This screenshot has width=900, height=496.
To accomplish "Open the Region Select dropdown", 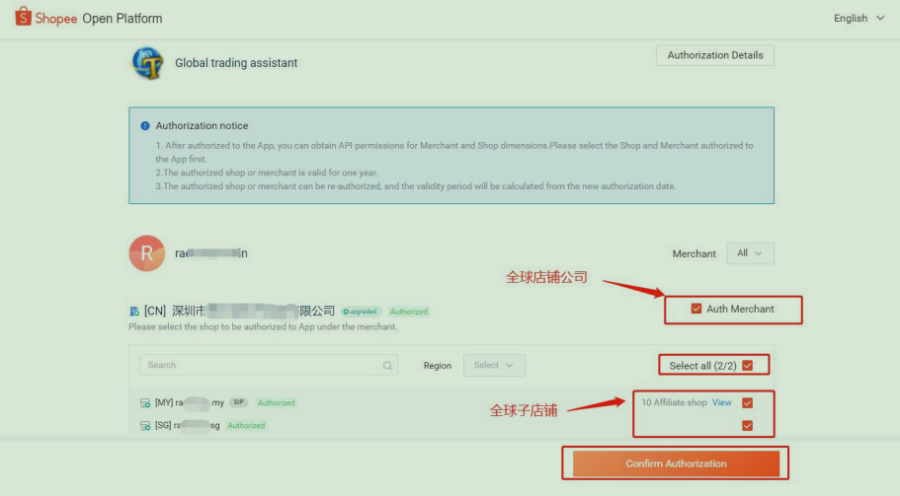I will [494, 365].
